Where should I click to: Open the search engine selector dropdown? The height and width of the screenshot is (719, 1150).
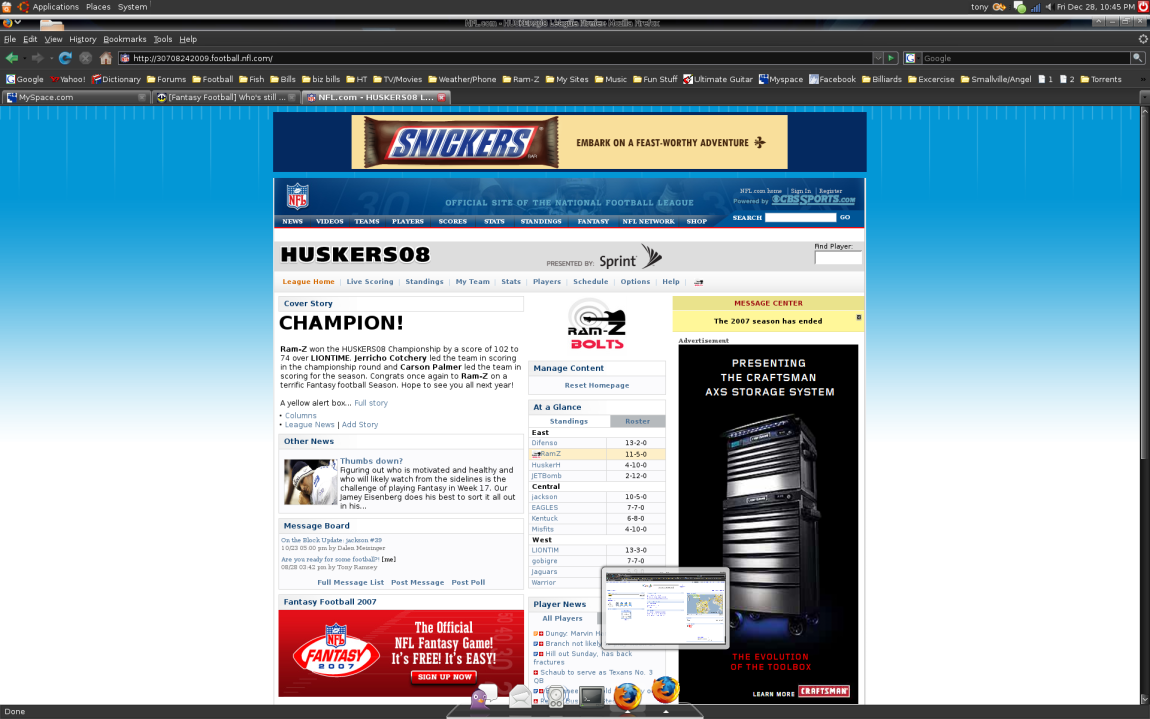point(912,58)
